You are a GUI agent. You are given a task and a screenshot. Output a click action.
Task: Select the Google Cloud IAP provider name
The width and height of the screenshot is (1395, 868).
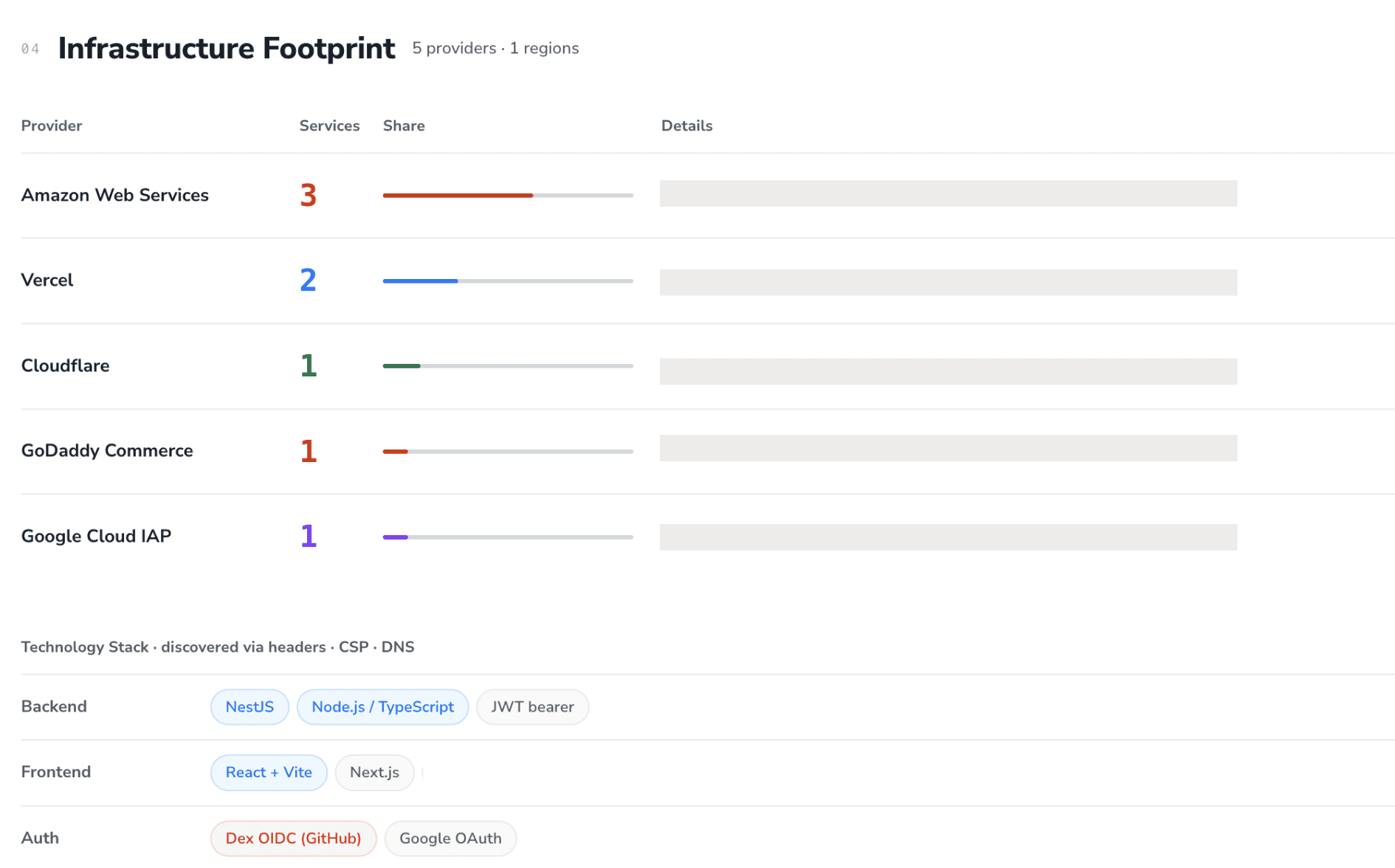click(96, 537)
